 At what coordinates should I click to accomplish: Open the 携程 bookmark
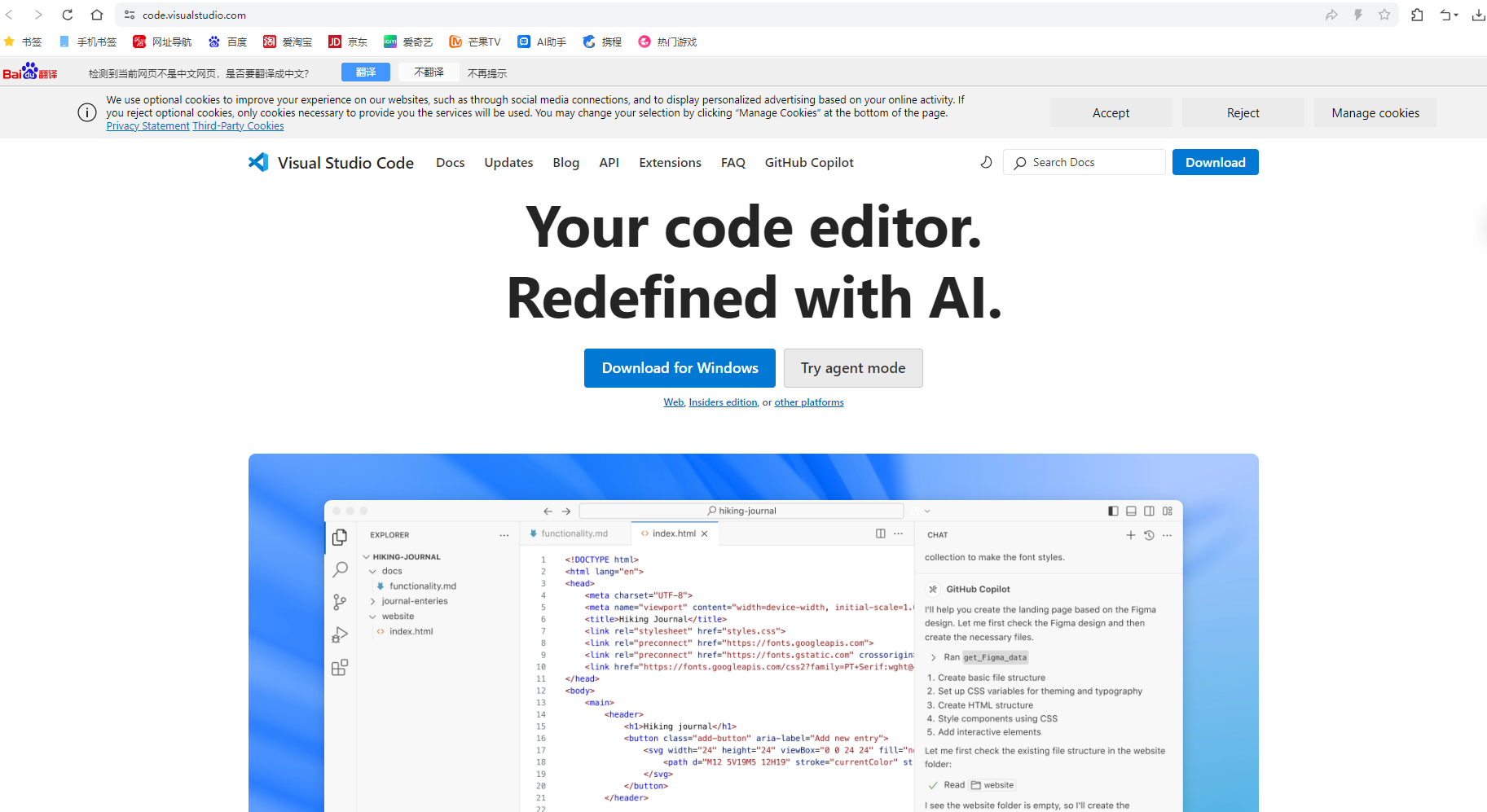click(602, 42)
